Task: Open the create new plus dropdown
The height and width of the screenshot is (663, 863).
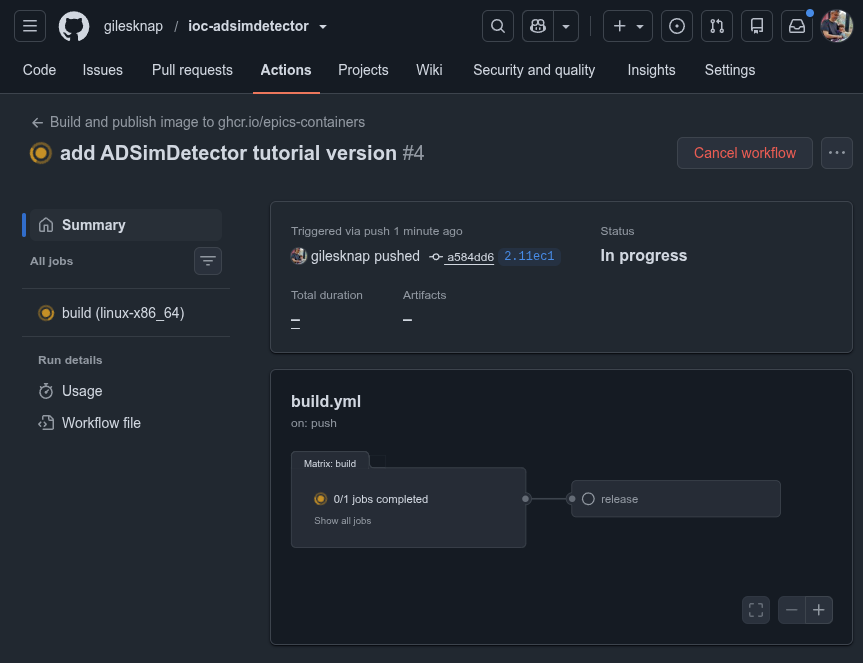Action: point(627,26)
